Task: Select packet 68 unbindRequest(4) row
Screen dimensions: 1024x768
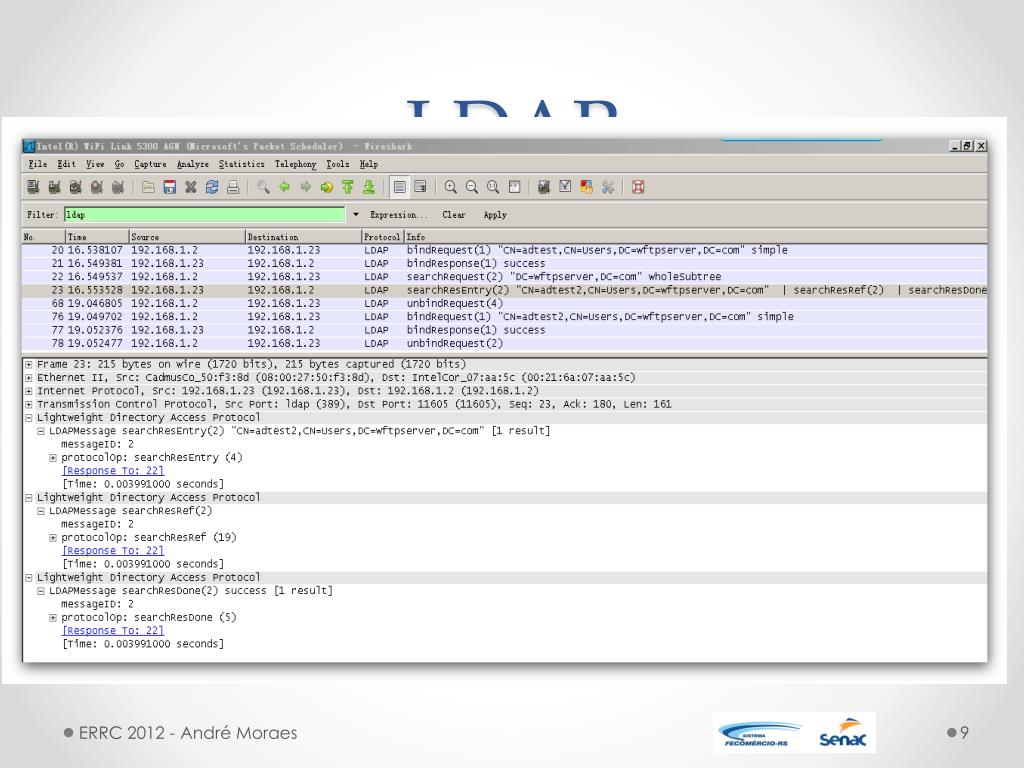Action: 504,303
